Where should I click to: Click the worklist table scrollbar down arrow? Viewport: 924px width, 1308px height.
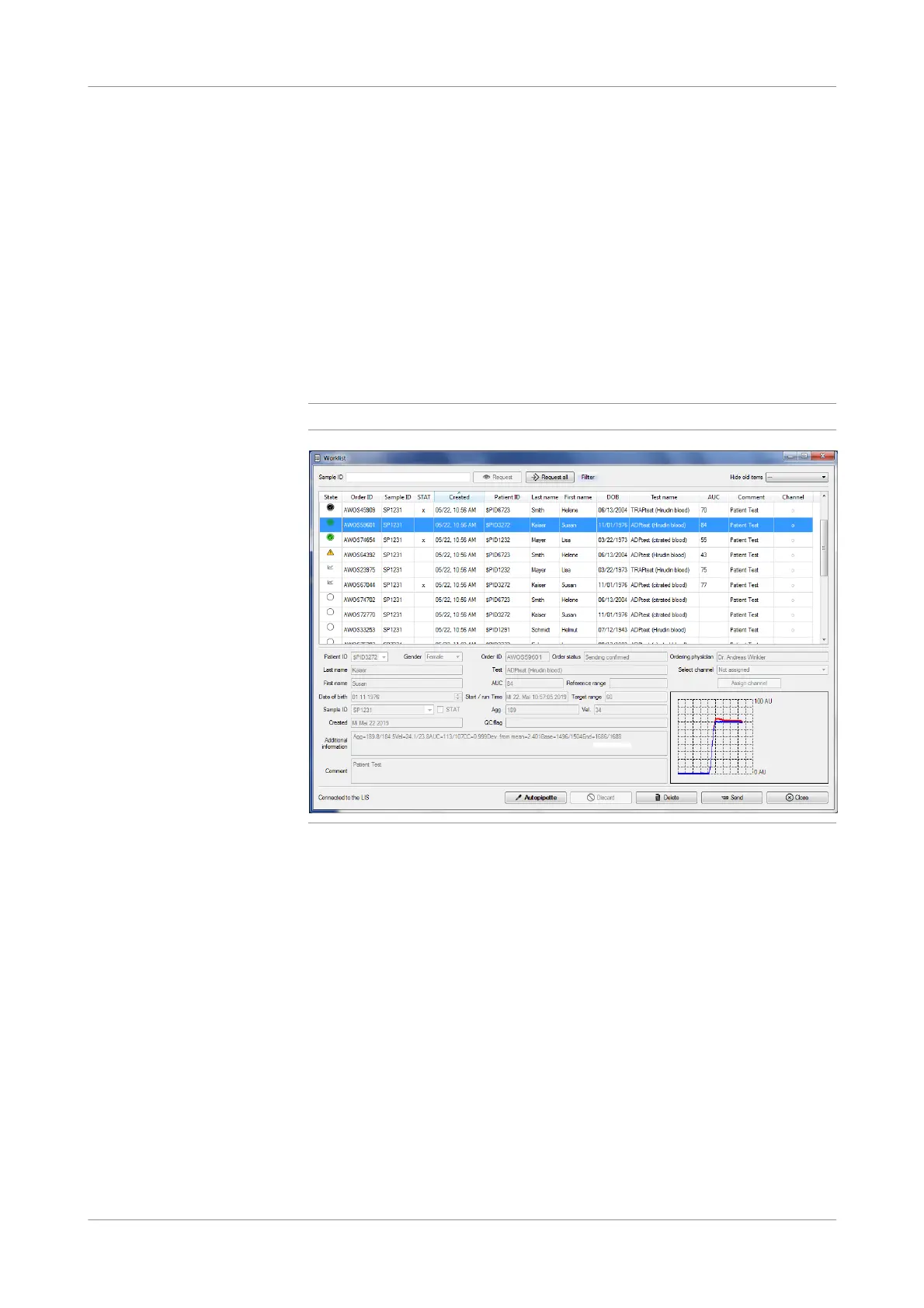tap(824, 640)
